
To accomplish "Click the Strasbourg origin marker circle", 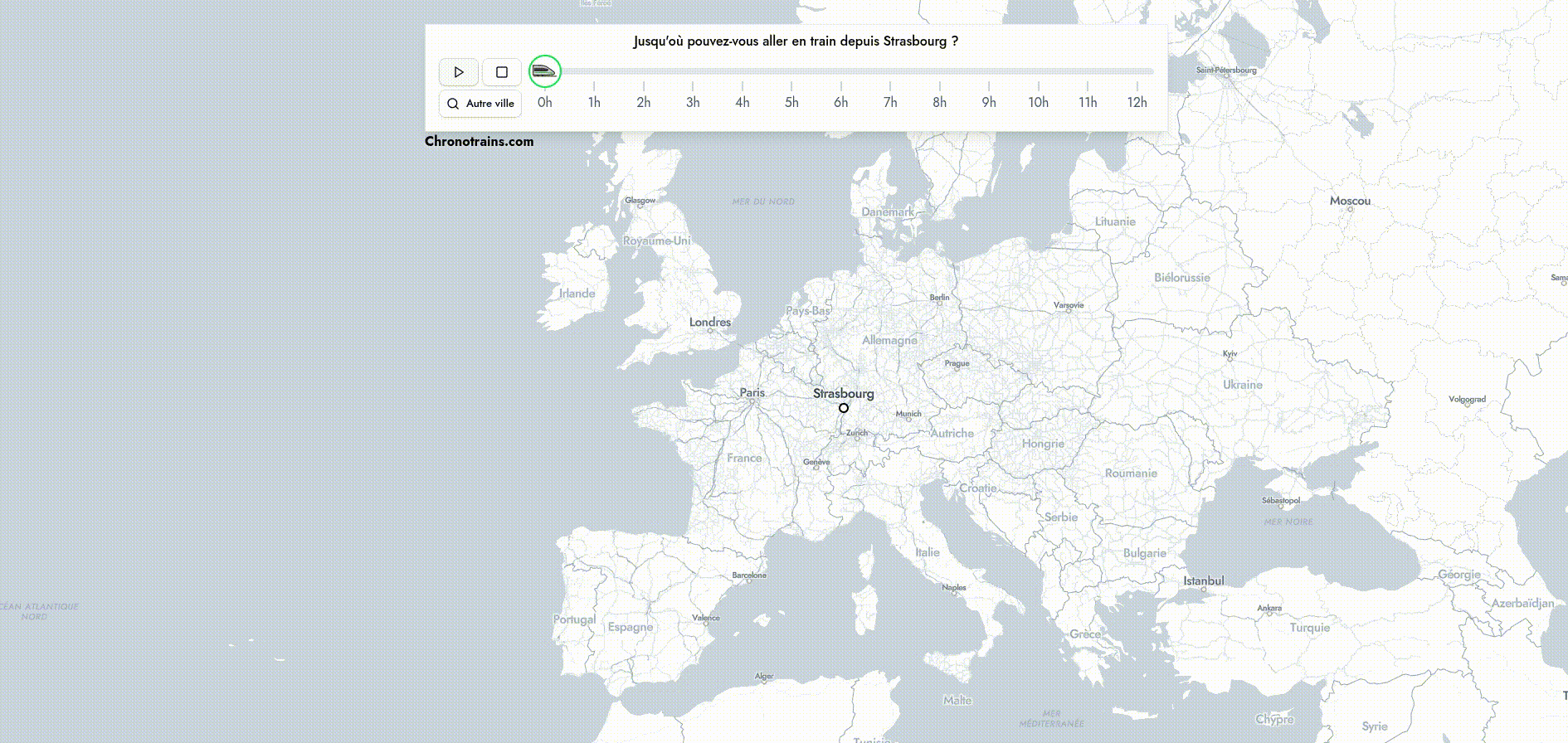I will 844,408.
